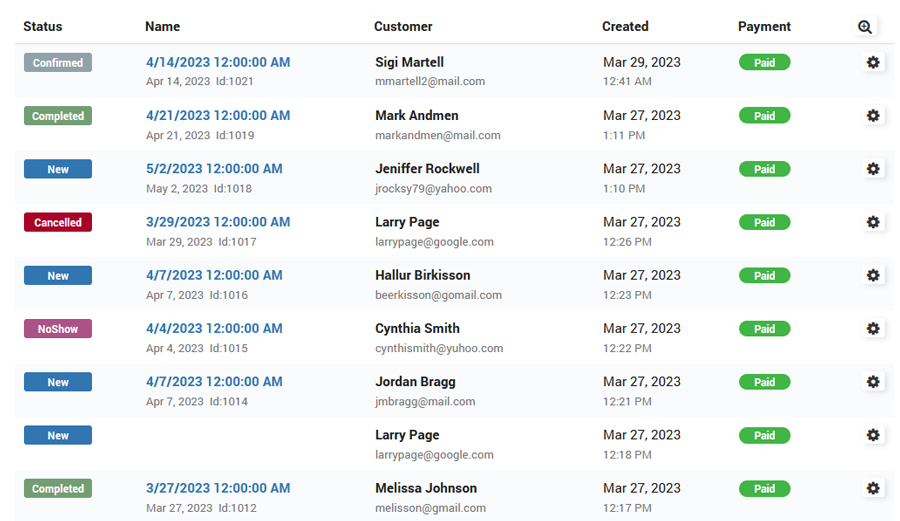Click gear icon for Melissa Johnson booking

pos(873,488)
